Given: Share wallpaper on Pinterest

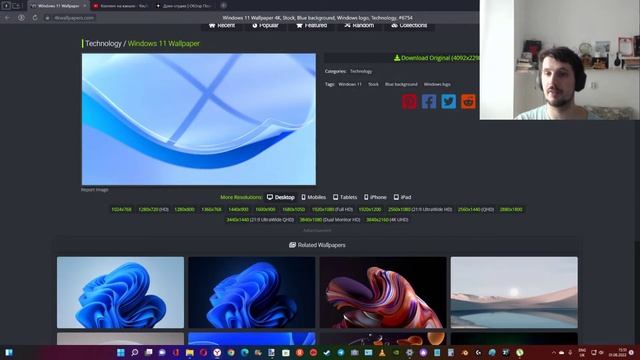Looking at the screenshot, I should pos(409,102).
